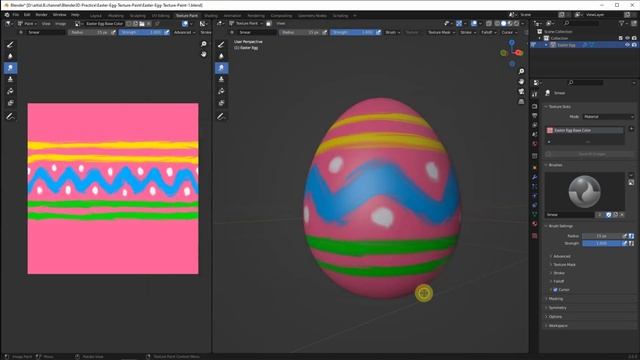Viewport: 640px width, 360px height.
Task: Expand the Masking panel
Action: coord(555,299)
